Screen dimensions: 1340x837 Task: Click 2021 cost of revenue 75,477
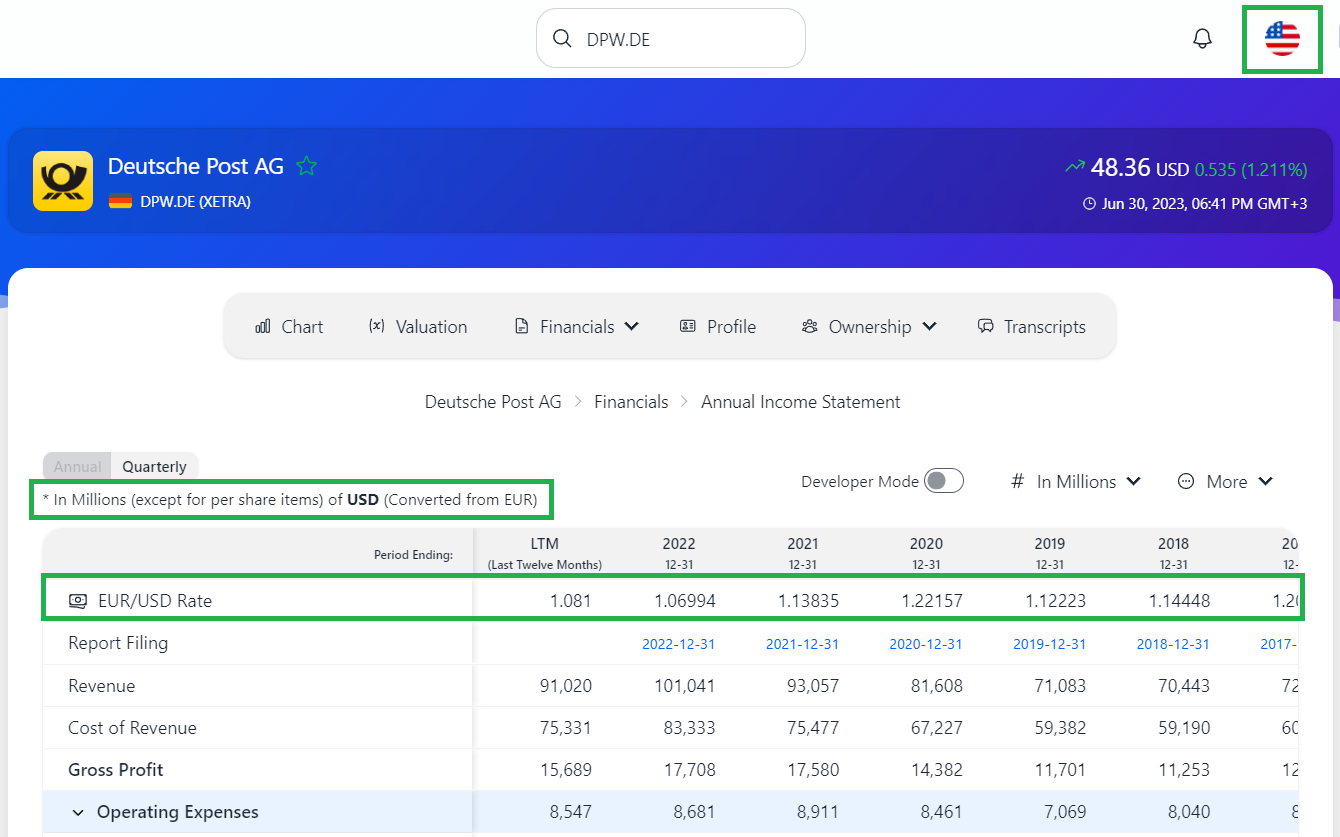click(811, 728)
